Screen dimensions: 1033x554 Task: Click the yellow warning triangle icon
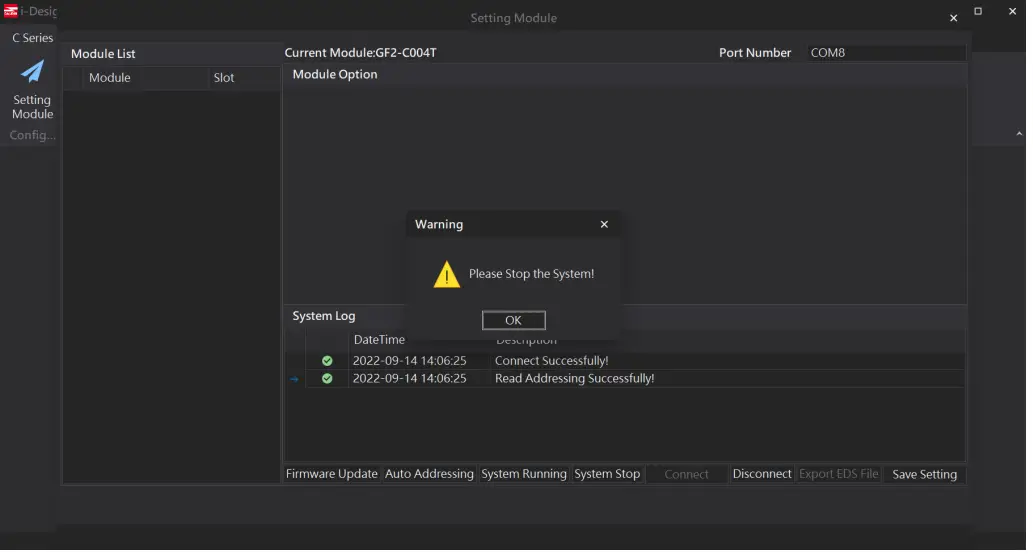(446, 275)
